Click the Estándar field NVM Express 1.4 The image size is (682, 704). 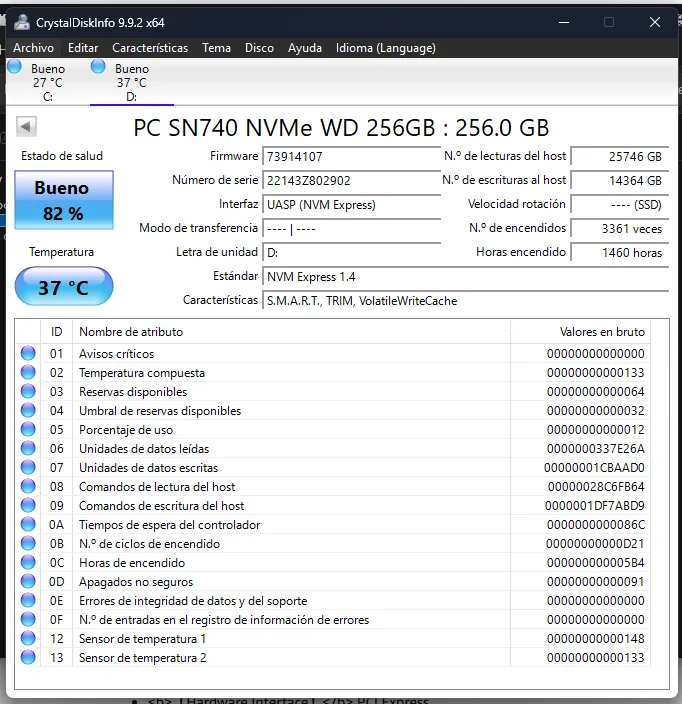coord(465,277)
